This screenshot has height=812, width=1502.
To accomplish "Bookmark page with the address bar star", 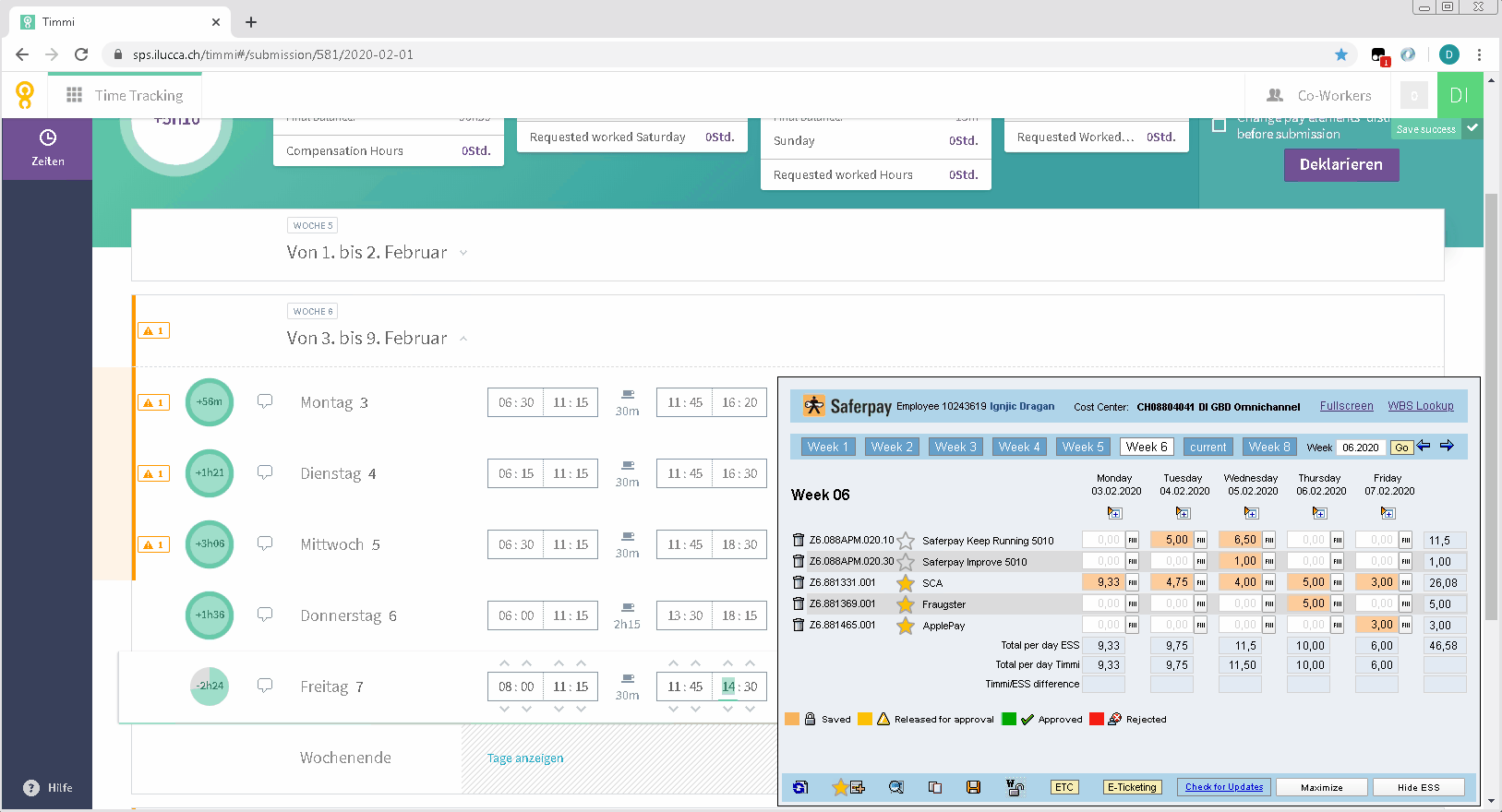I will pyautogui.click(x=1341, y=54).
